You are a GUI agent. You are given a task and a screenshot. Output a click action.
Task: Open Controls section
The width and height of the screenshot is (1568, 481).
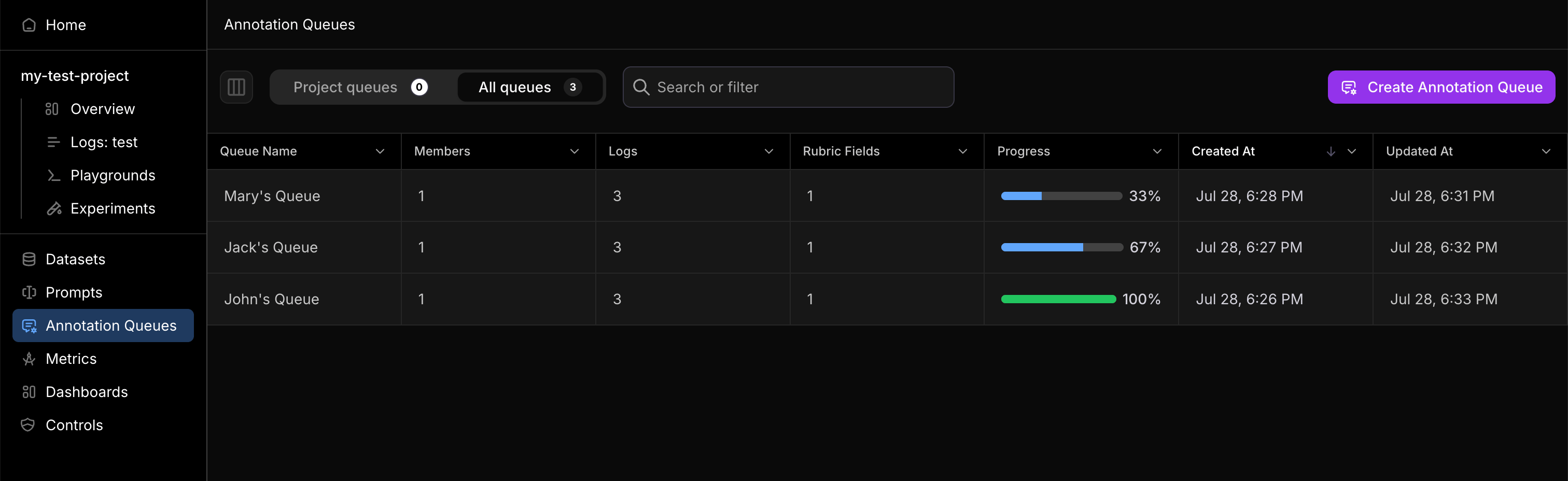[x=74, y=425]
